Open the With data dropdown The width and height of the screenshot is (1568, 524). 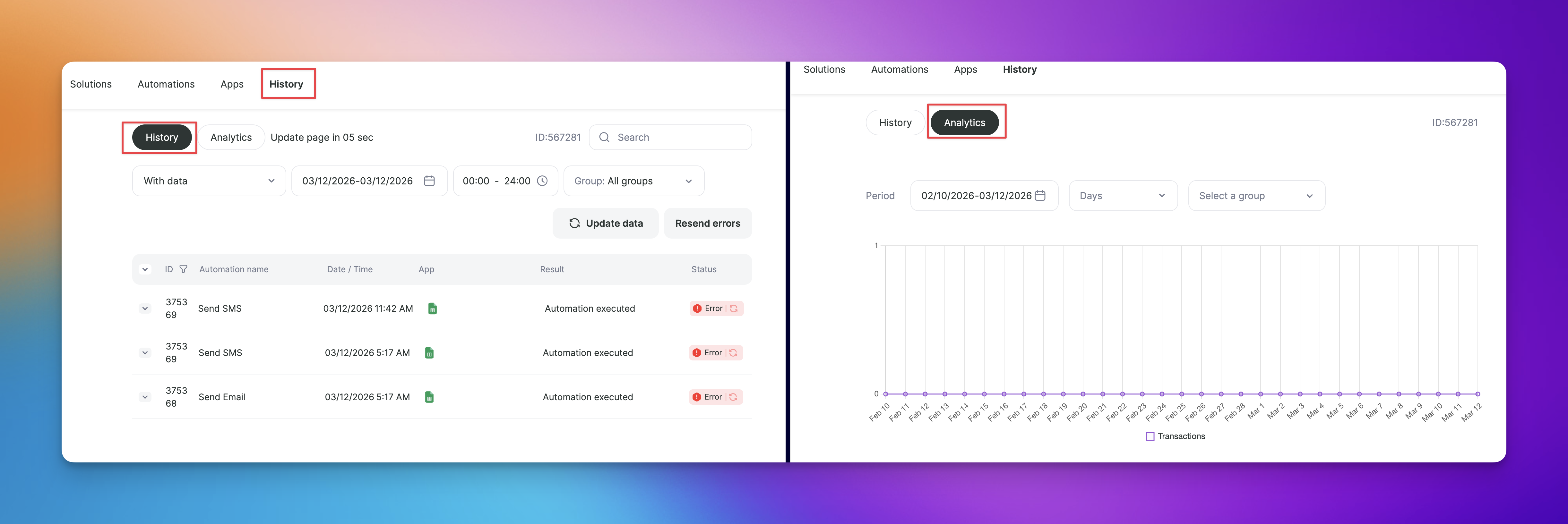(x=209, y=181)
